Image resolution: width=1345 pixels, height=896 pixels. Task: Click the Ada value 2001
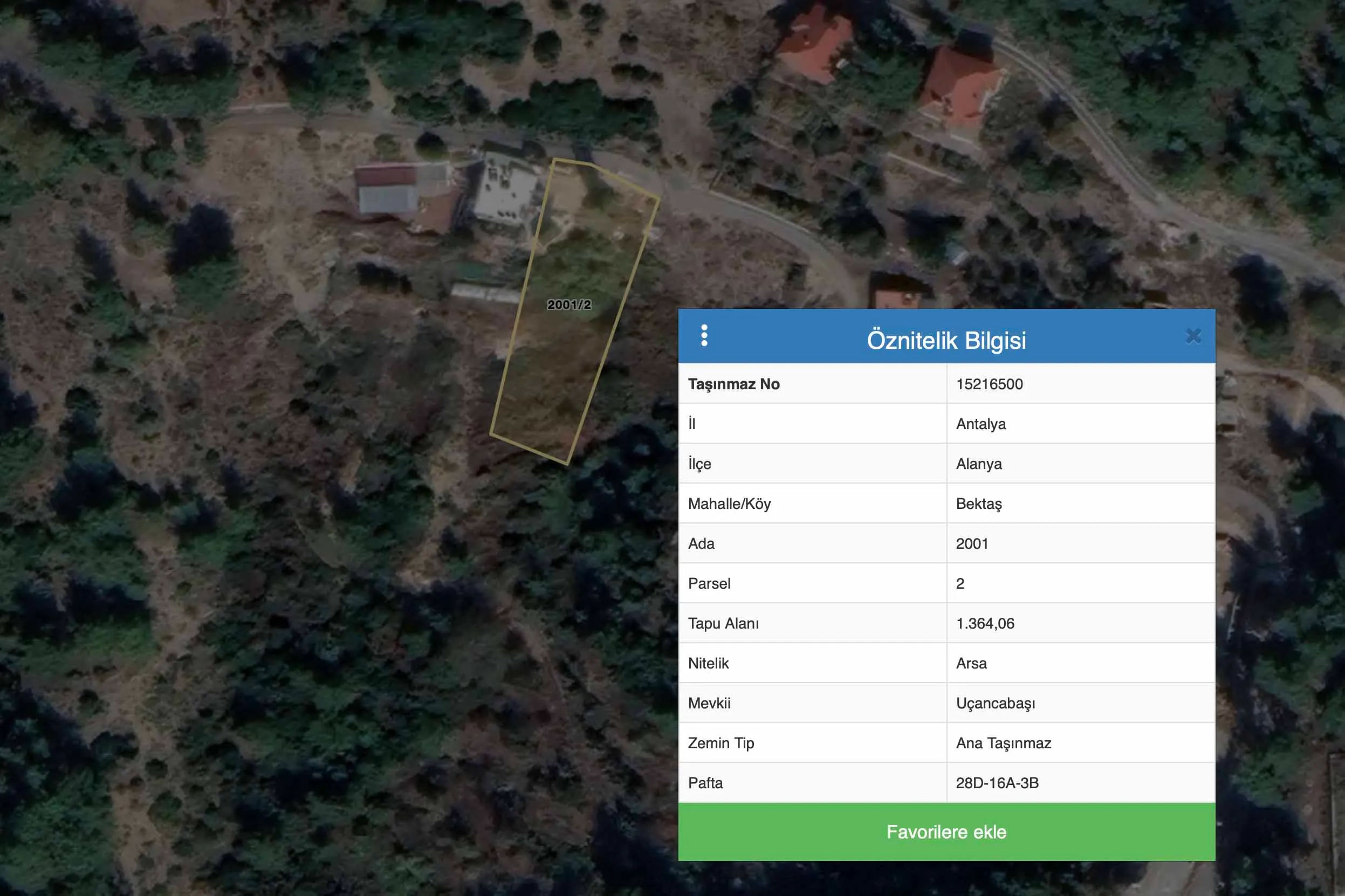tap(972, 543)
